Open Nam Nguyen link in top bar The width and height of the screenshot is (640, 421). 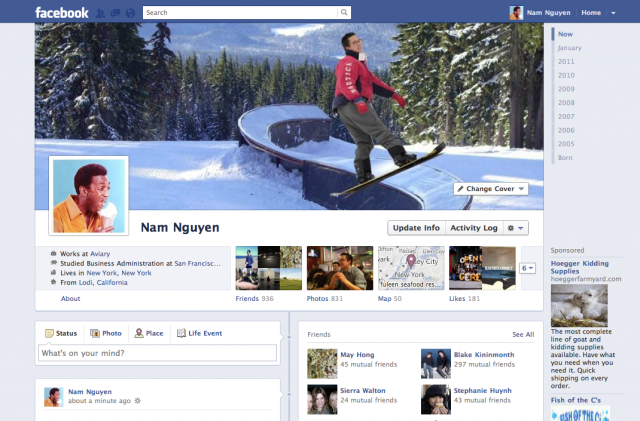coord(548,13)
